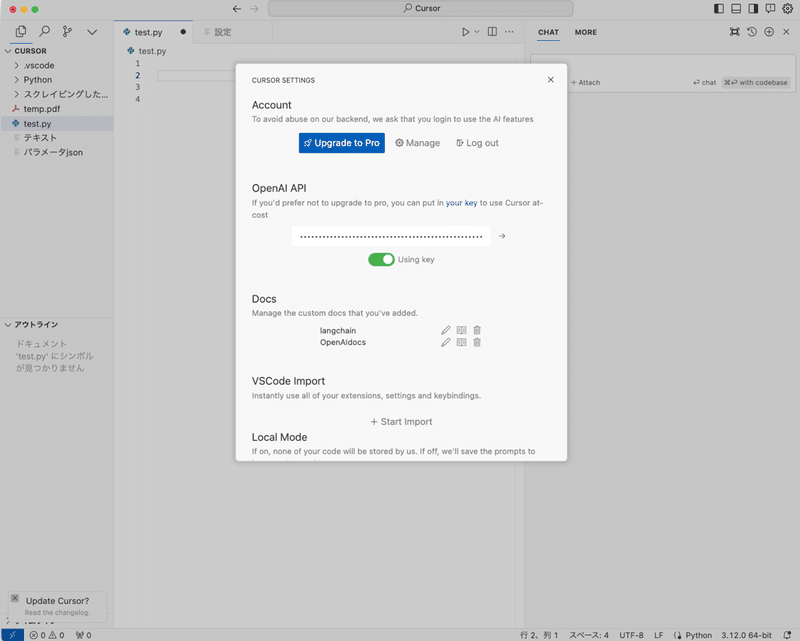Open the Explorer files icon
This screenshot has height=641, width=800.
(21, 32)
